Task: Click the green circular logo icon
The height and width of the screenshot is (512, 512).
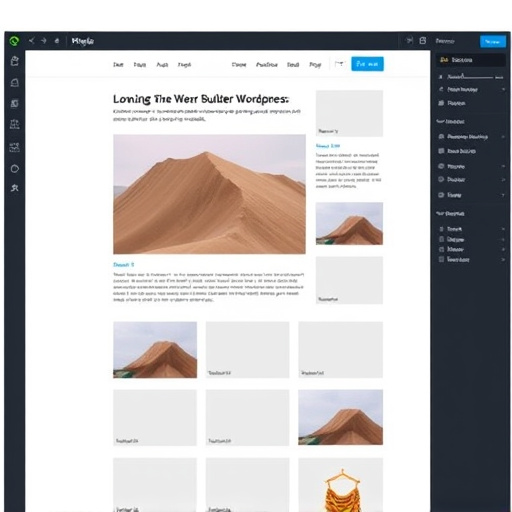Action: [14, 41]
